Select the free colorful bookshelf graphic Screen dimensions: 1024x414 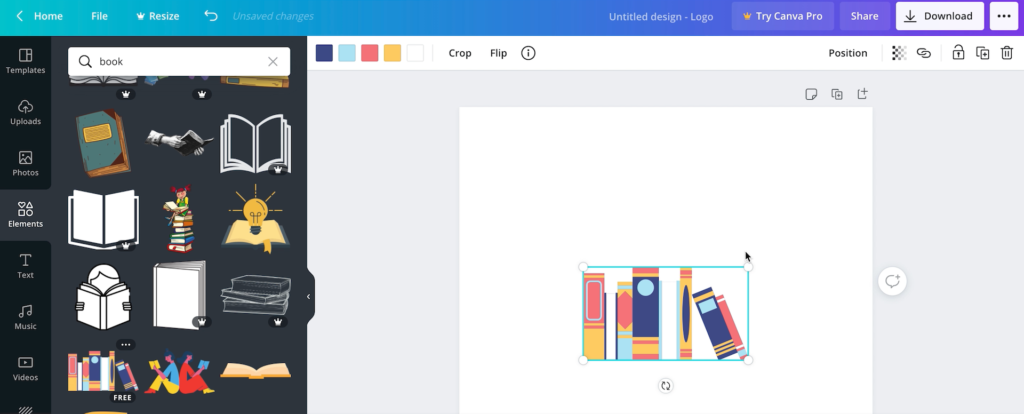click(103, 371)
